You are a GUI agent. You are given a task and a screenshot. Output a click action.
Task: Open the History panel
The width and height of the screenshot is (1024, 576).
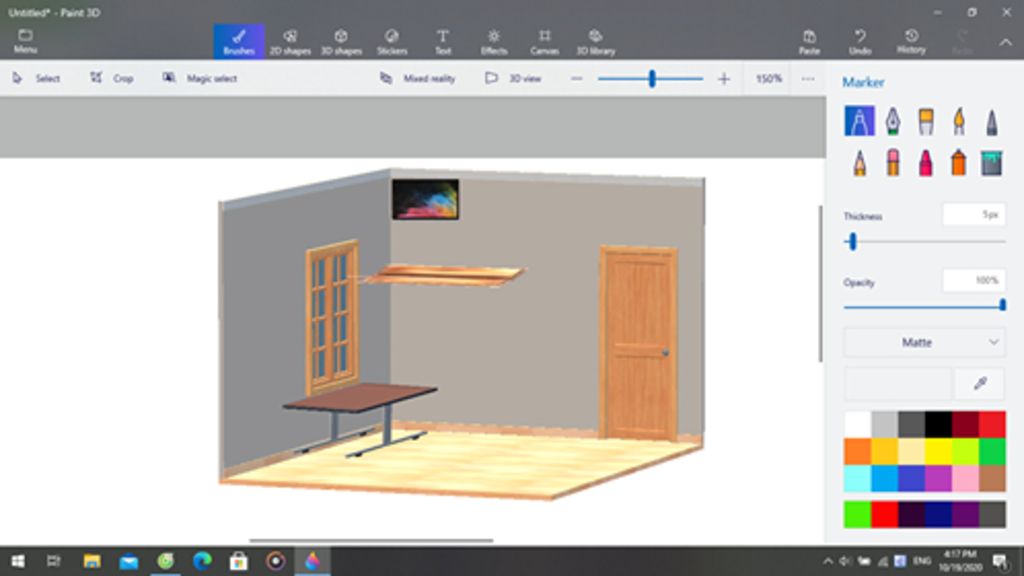[911, 41]
